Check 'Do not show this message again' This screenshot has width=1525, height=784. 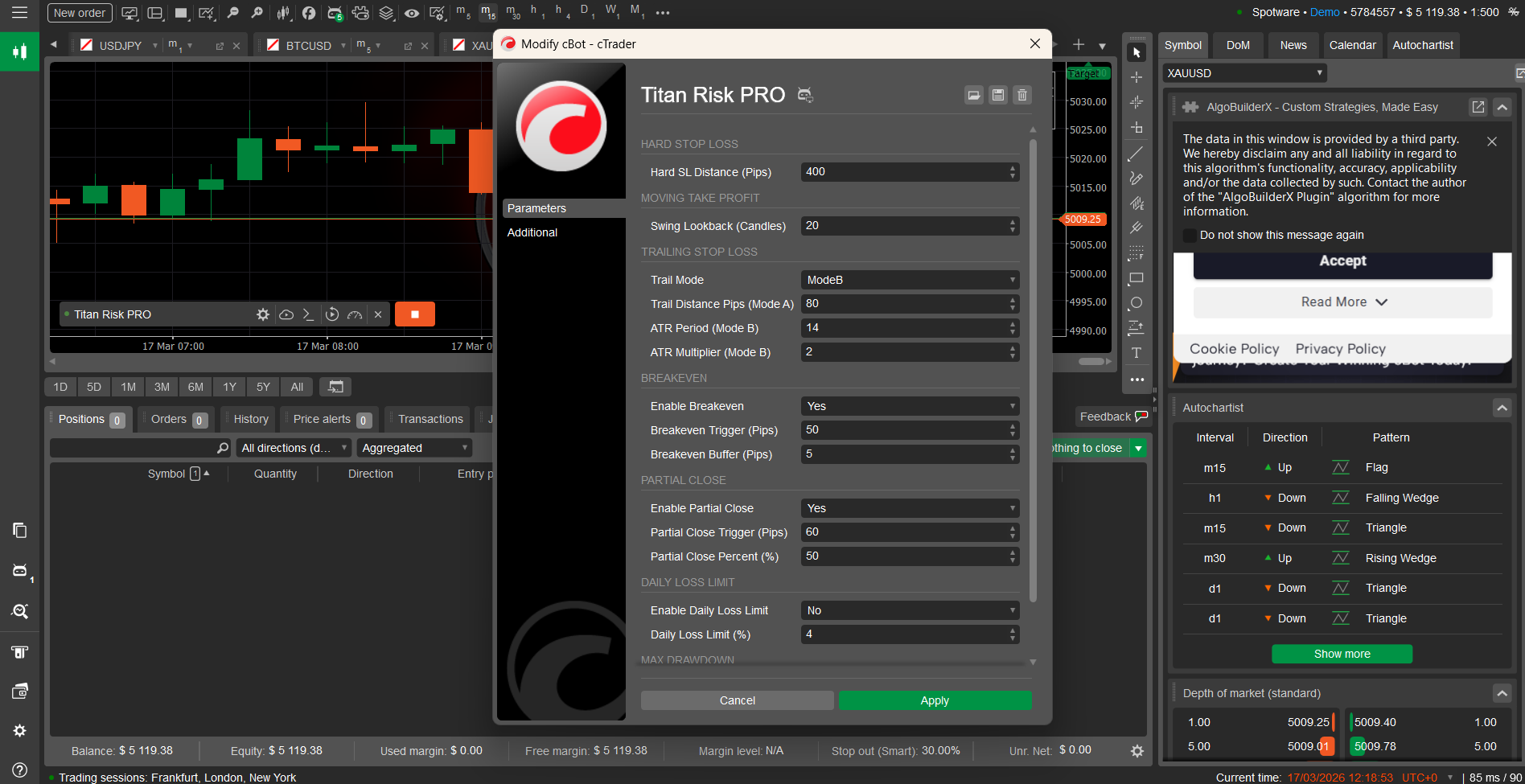(x=1190, y=236)
